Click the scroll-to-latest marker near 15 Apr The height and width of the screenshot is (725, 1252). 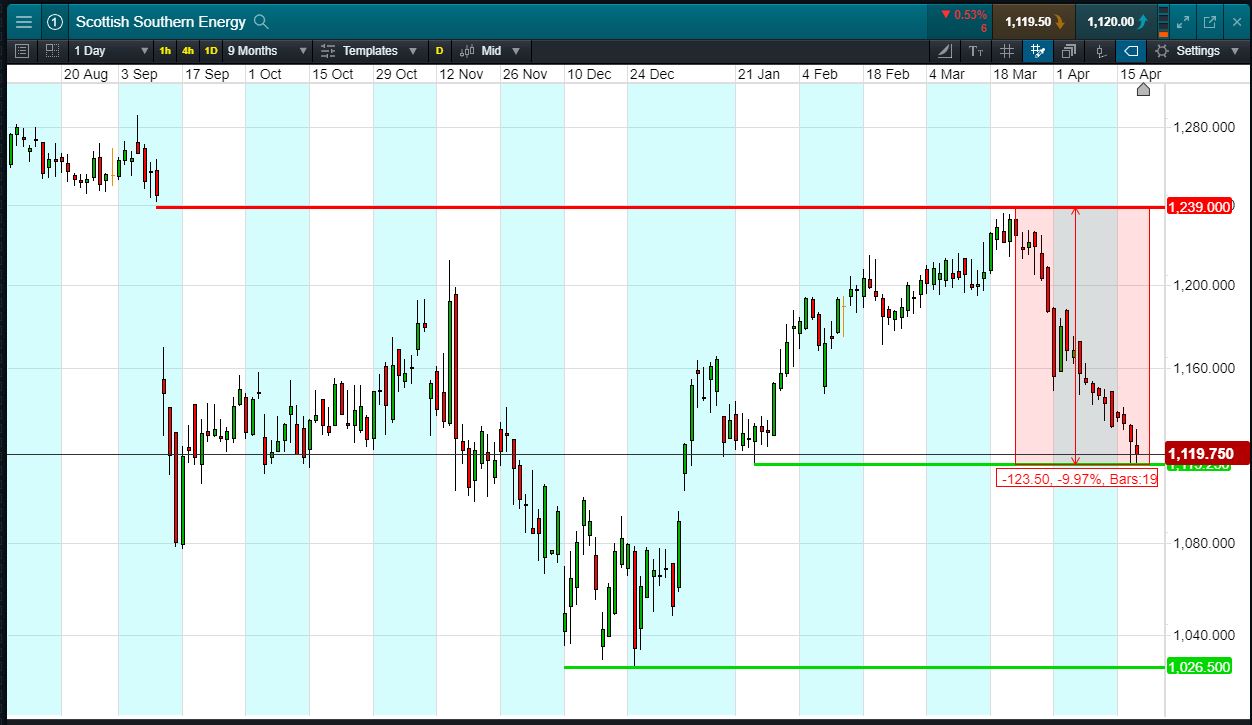(1143, 90)
